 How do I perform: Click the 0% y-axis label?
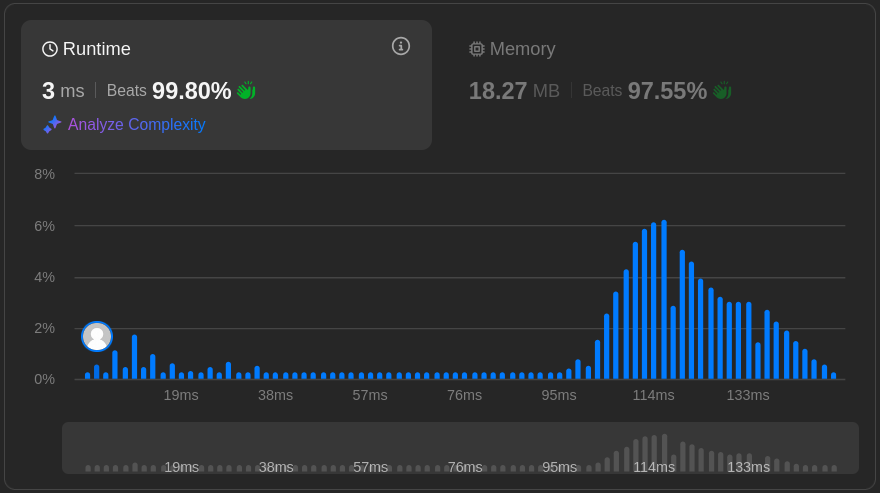coord(44,380)
